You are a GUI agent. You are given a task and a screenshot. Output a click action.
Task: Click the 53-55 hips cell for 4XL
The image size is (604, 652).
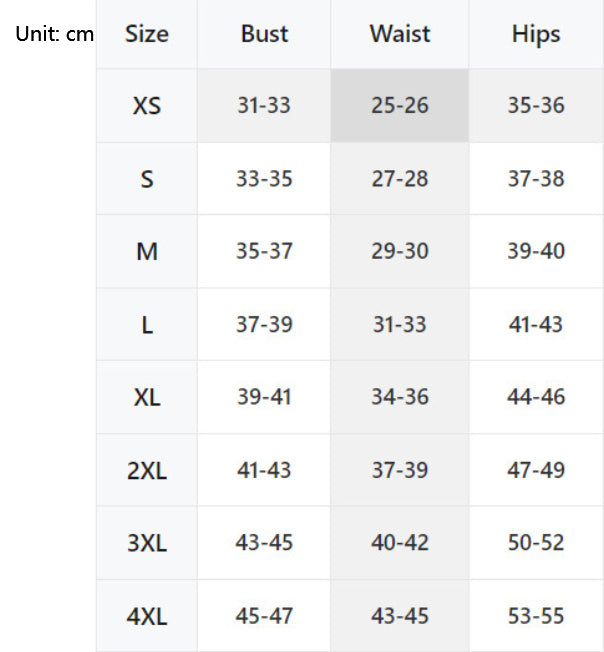536,616
